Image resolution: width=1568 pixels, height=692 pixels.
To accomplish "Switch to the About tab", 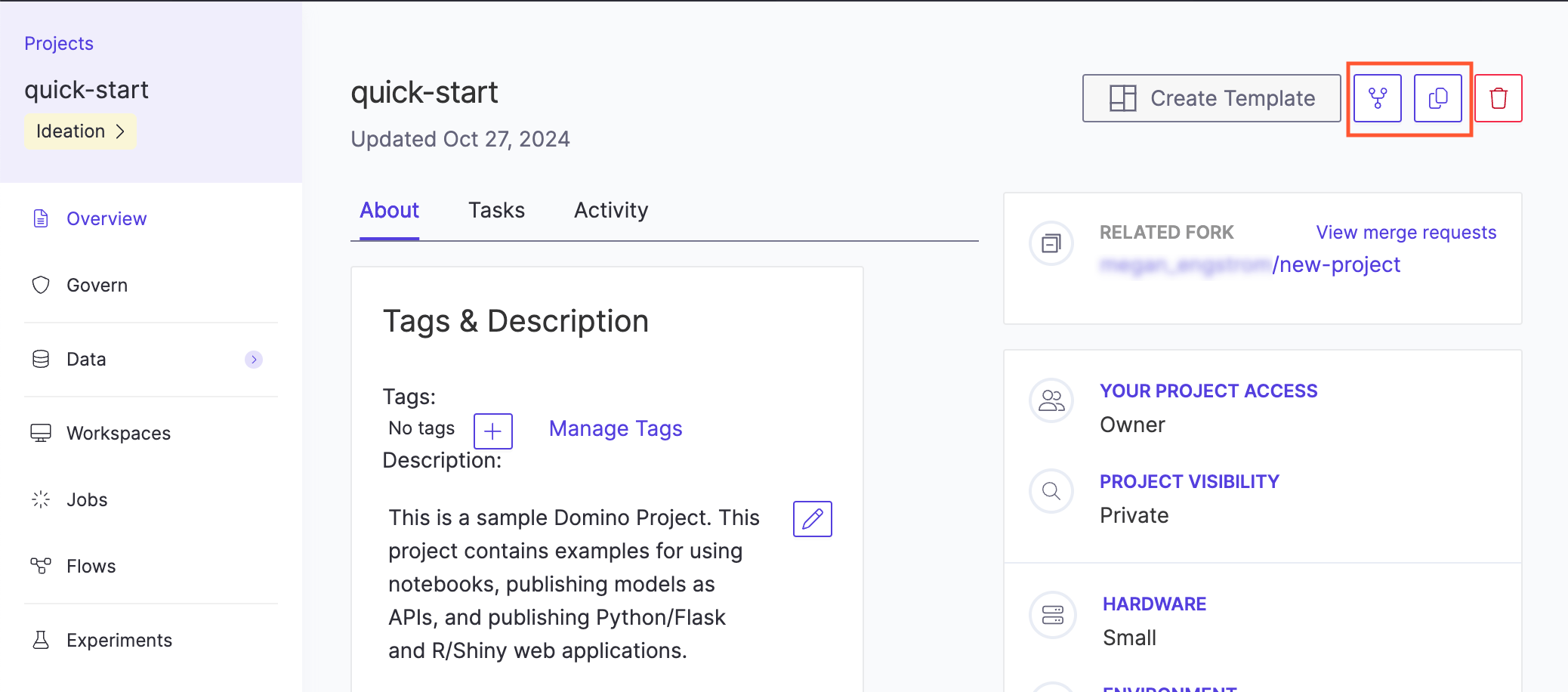I will point(389,210).
